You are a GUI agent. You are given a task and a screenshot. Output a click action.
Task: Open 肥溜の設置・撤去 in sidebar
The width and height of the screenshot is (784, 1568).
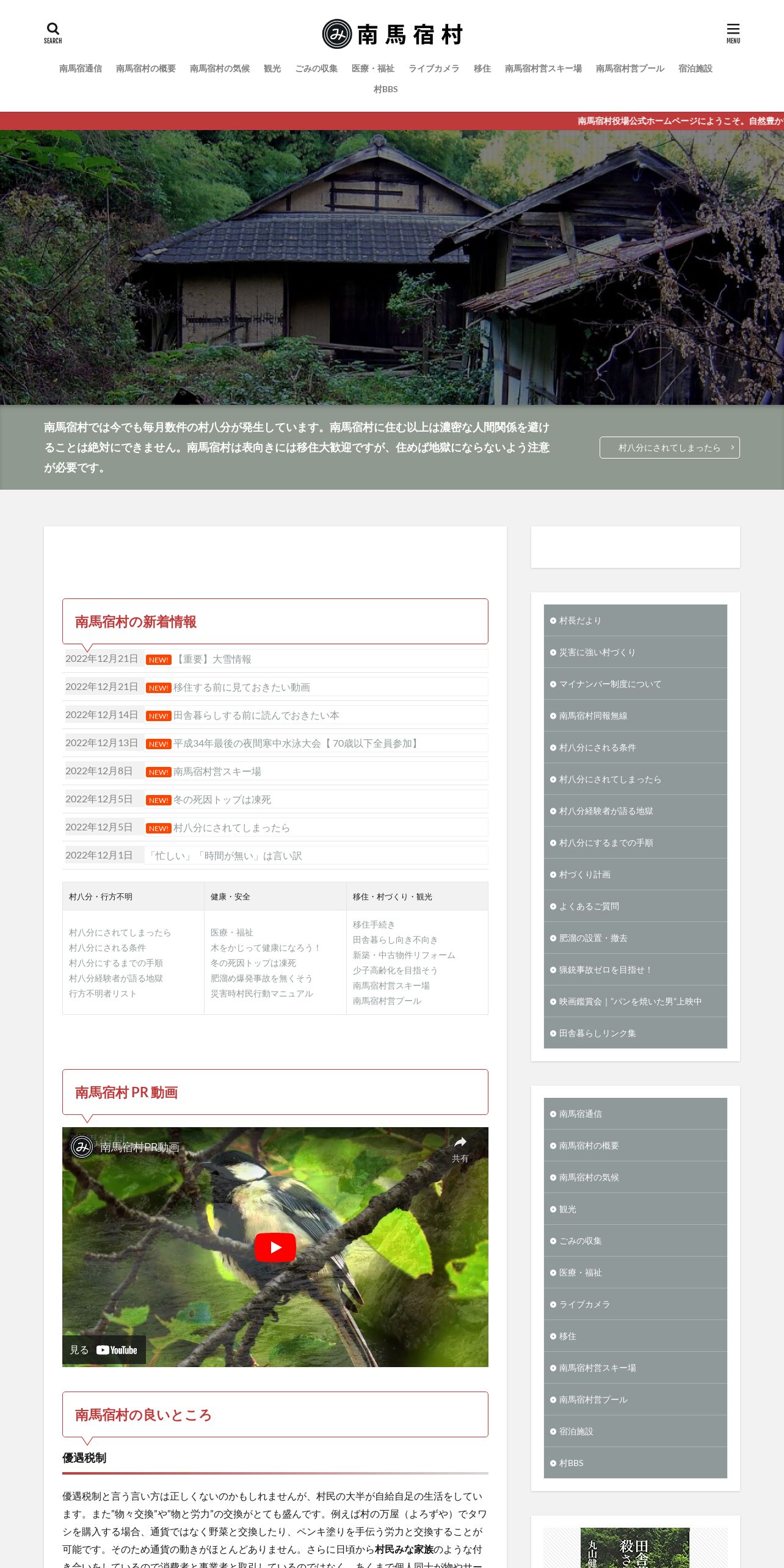[x=635, y=938]
